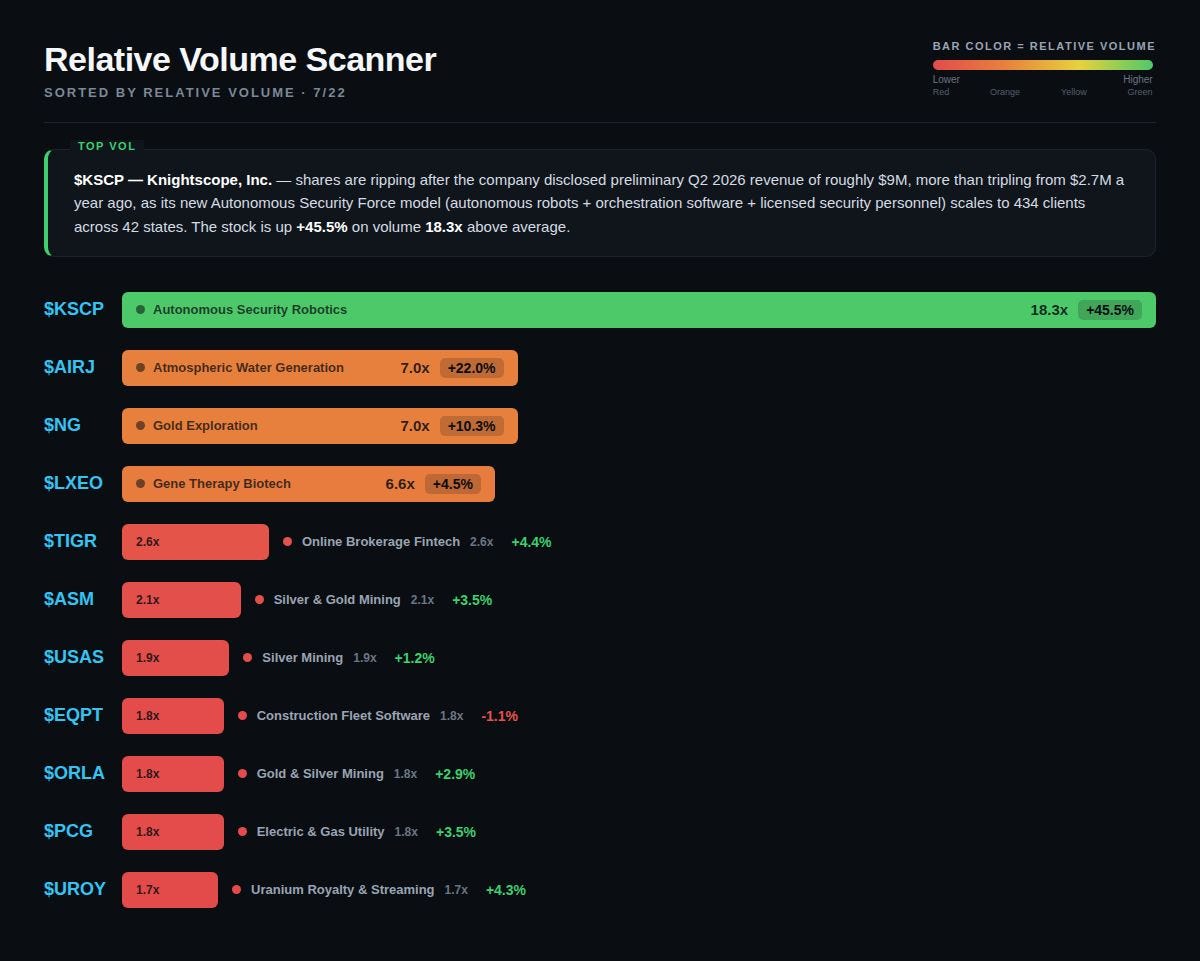The image size is (1200, 961).
Task: Click the red dot beside Uranium Royalty & Streaming
Action: click(236, 890)
